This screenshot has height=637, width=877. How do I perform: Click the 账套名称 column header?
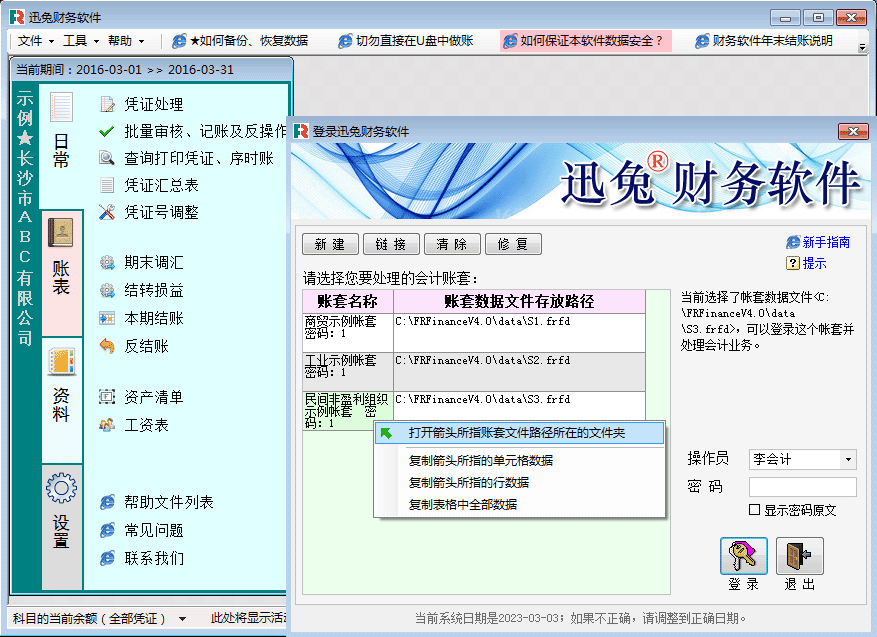[347, 301]
